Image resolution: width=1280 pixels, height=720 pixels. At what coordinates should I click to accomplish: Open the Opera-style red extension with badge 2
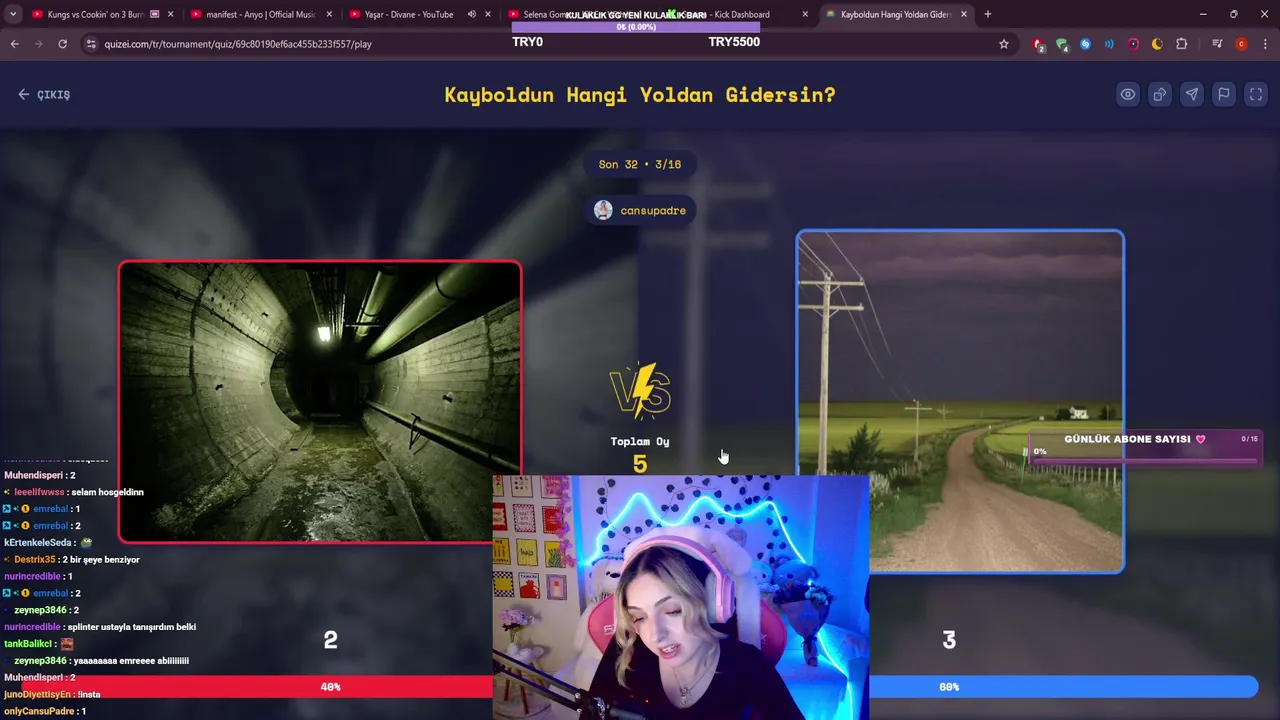click(x=1038, y=44)
